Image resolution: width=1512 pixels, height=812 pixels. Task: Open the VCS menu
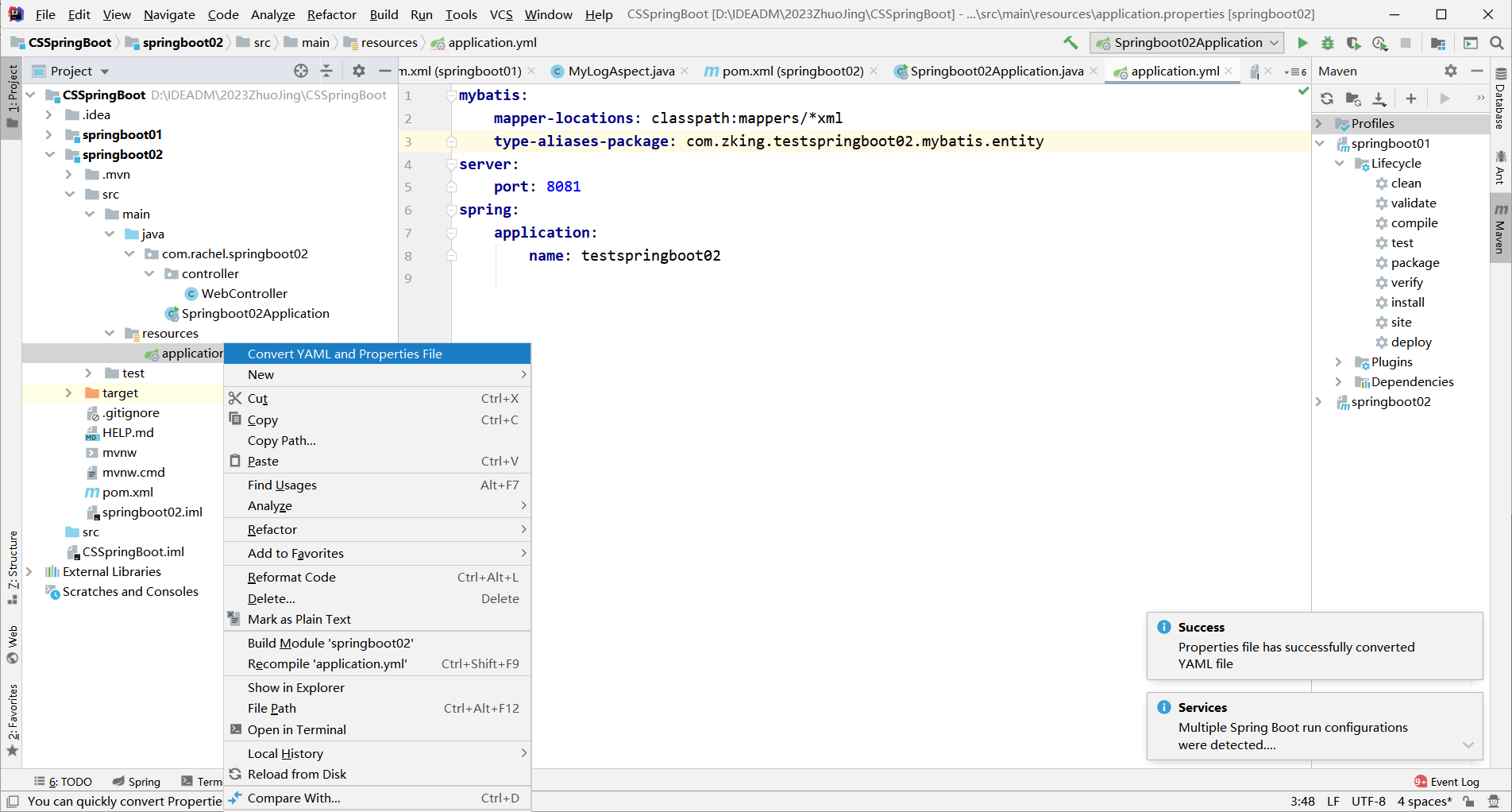(500, 14)
